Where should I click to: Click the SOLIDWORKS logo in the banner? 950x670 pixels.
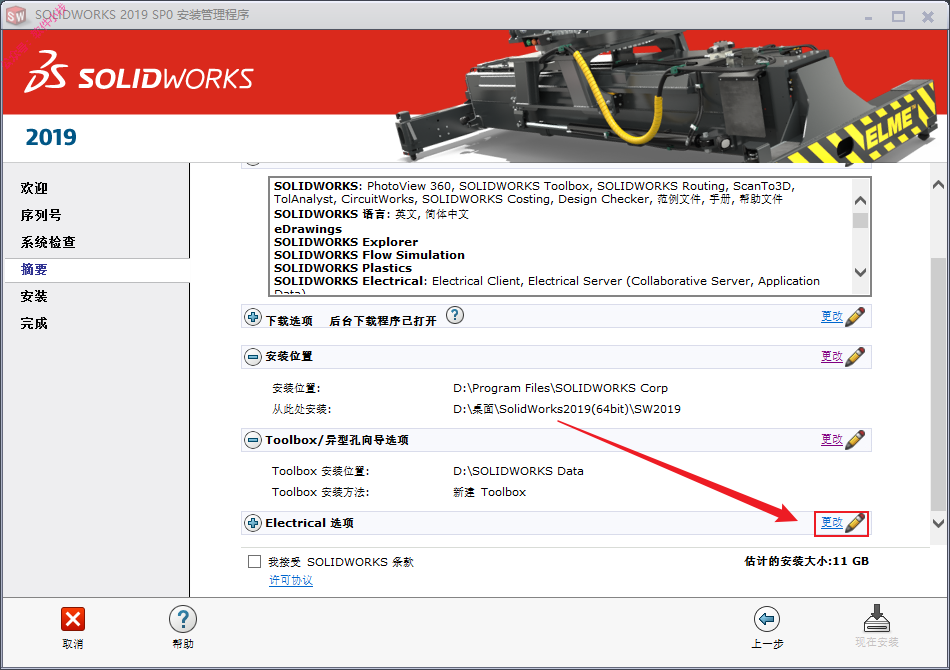click(138, 73)
